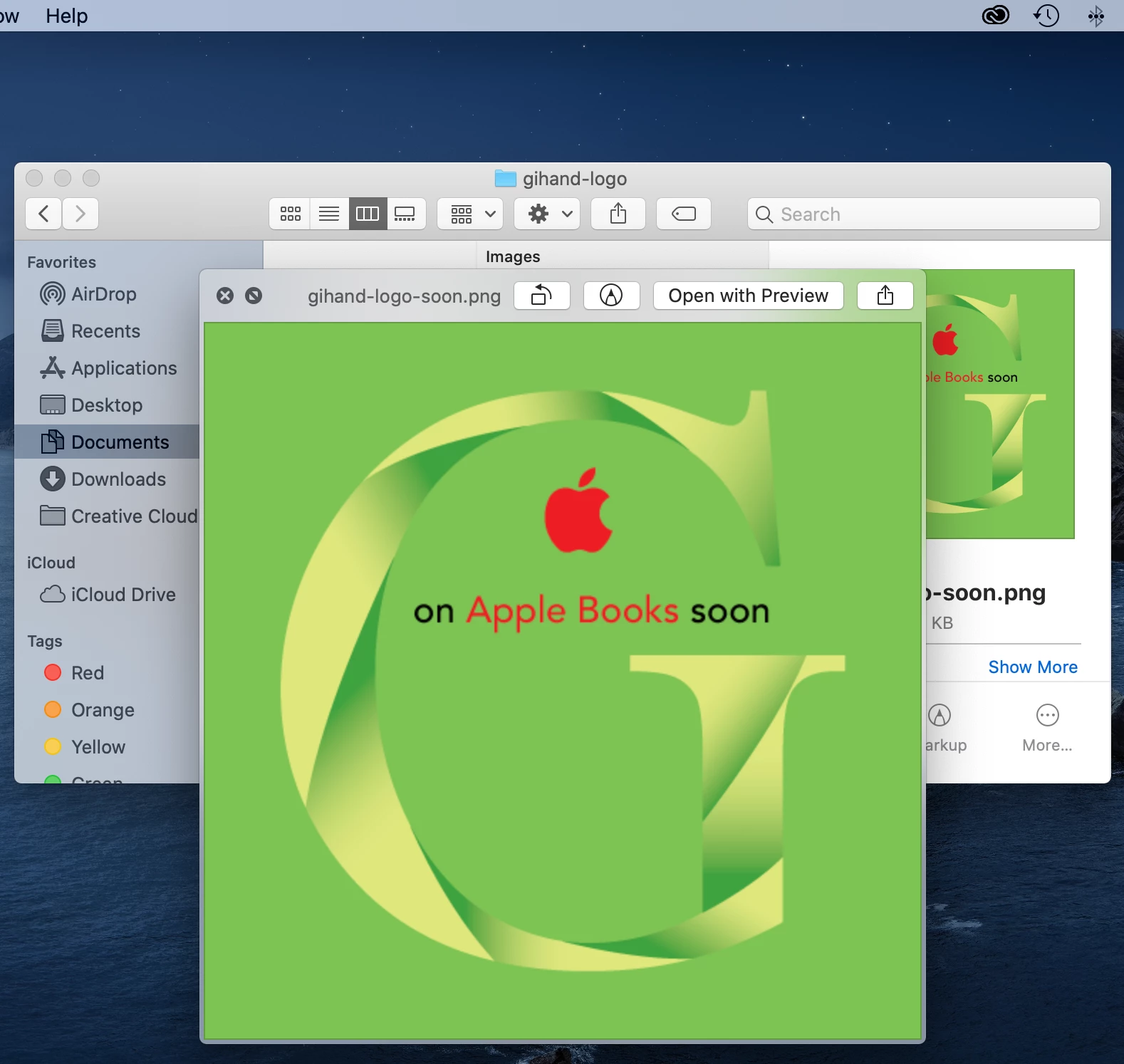This screenshot has width=1124, height=1064.
Task: Switch Finder to gallery view
Action: 406,214
